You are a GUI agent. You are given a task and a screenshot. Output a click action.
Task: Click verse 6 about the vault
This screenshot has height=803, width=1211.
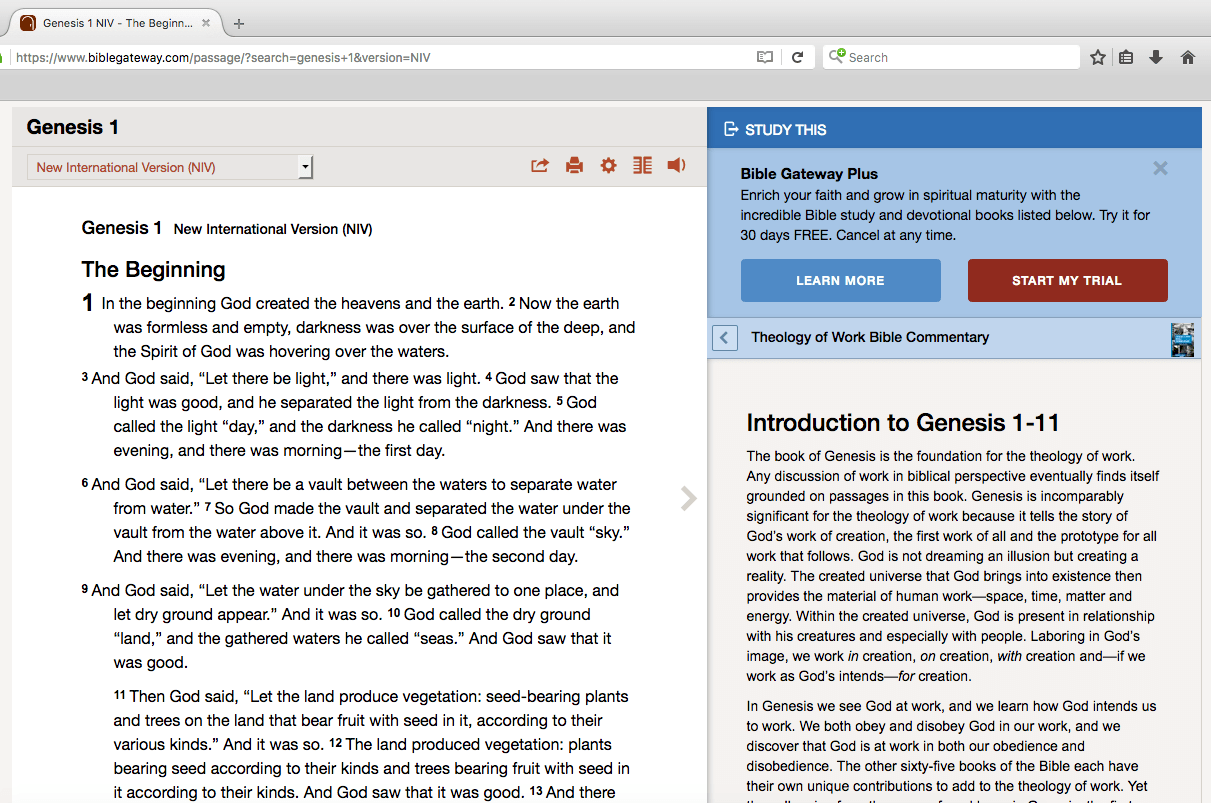point(356,520)
